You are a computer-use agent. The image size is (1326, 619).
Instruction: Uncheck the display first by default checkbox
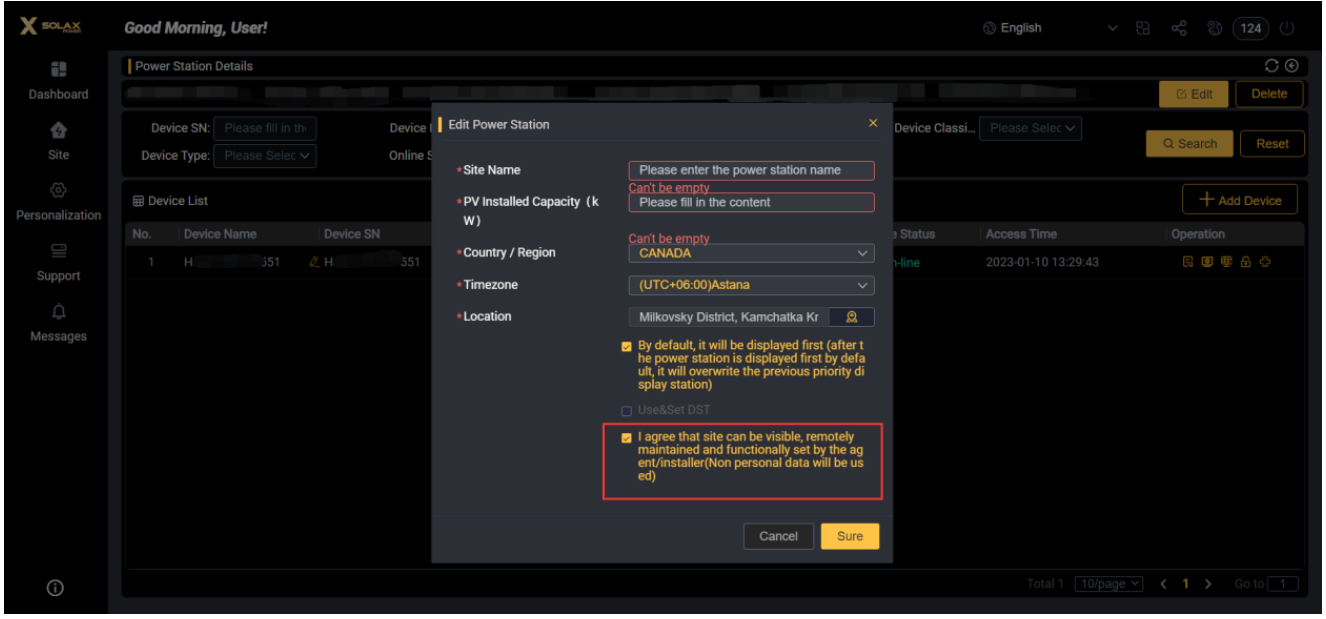click(627, 346)
